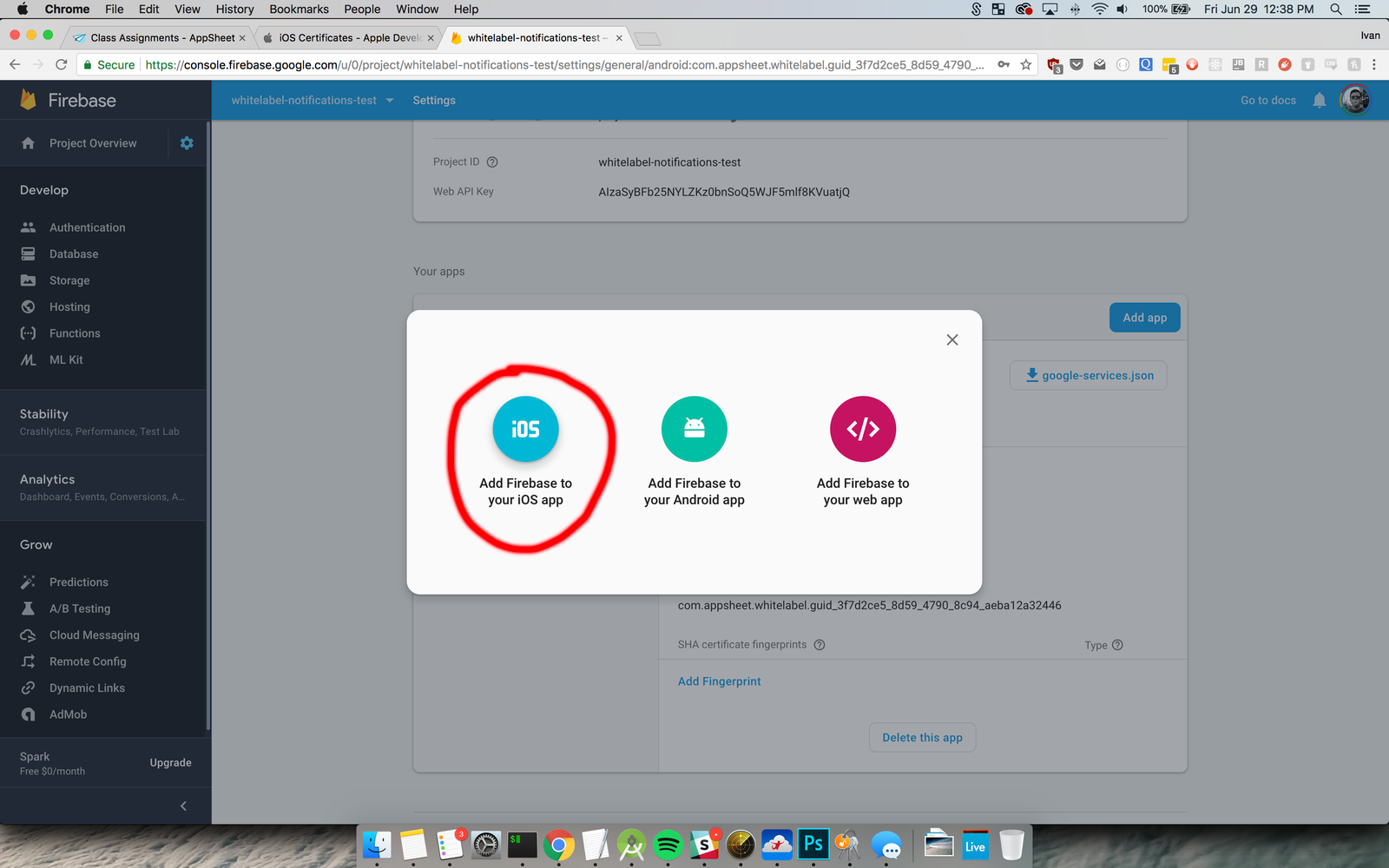The height and width of the screenshot is (868, 1389).
Task: Open Finder from the dock
Action: [377, 844]
